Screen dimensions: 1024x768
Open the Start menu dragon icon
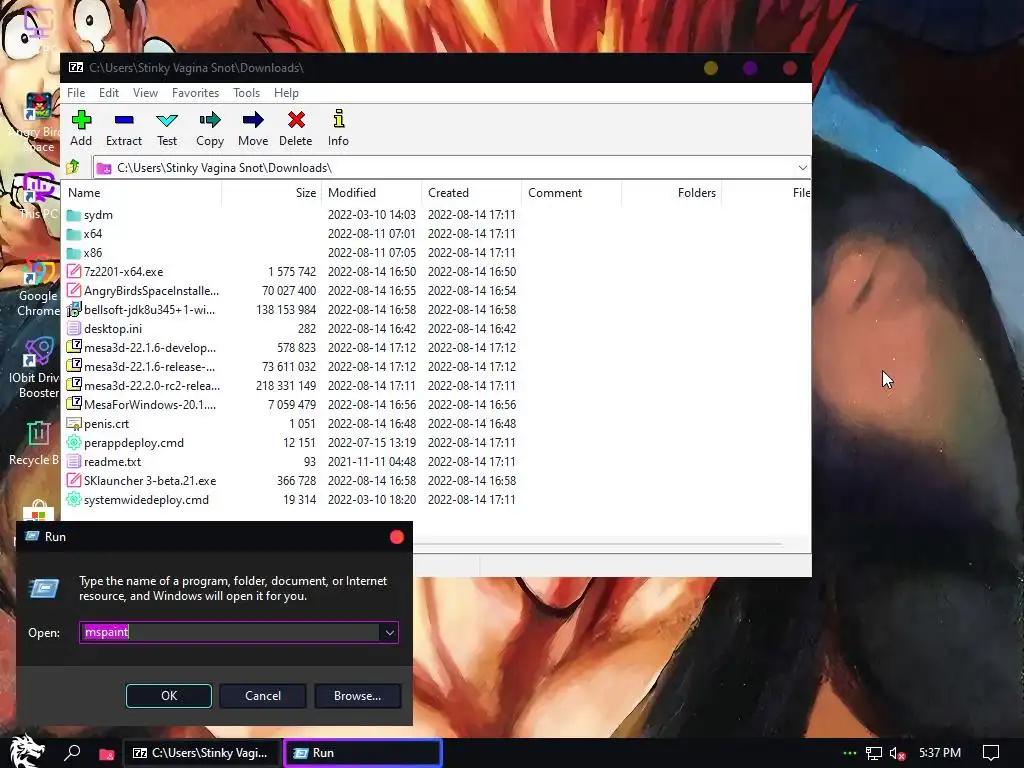click(26, 751)
